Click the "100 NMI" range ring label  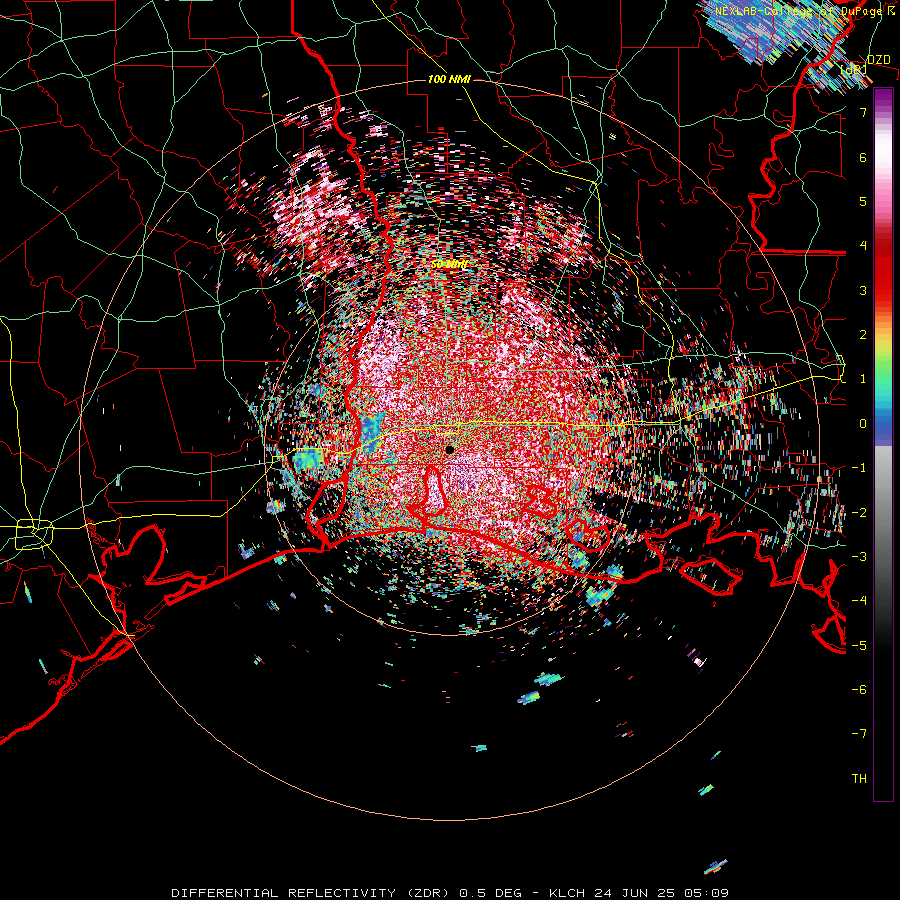[449, 79]
